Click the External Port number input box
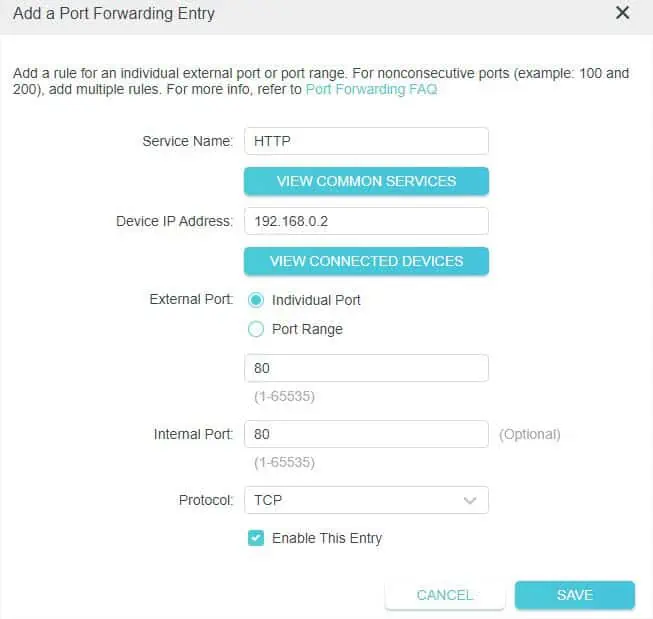This screenshot has height=619, width=653. pos(366,368)
